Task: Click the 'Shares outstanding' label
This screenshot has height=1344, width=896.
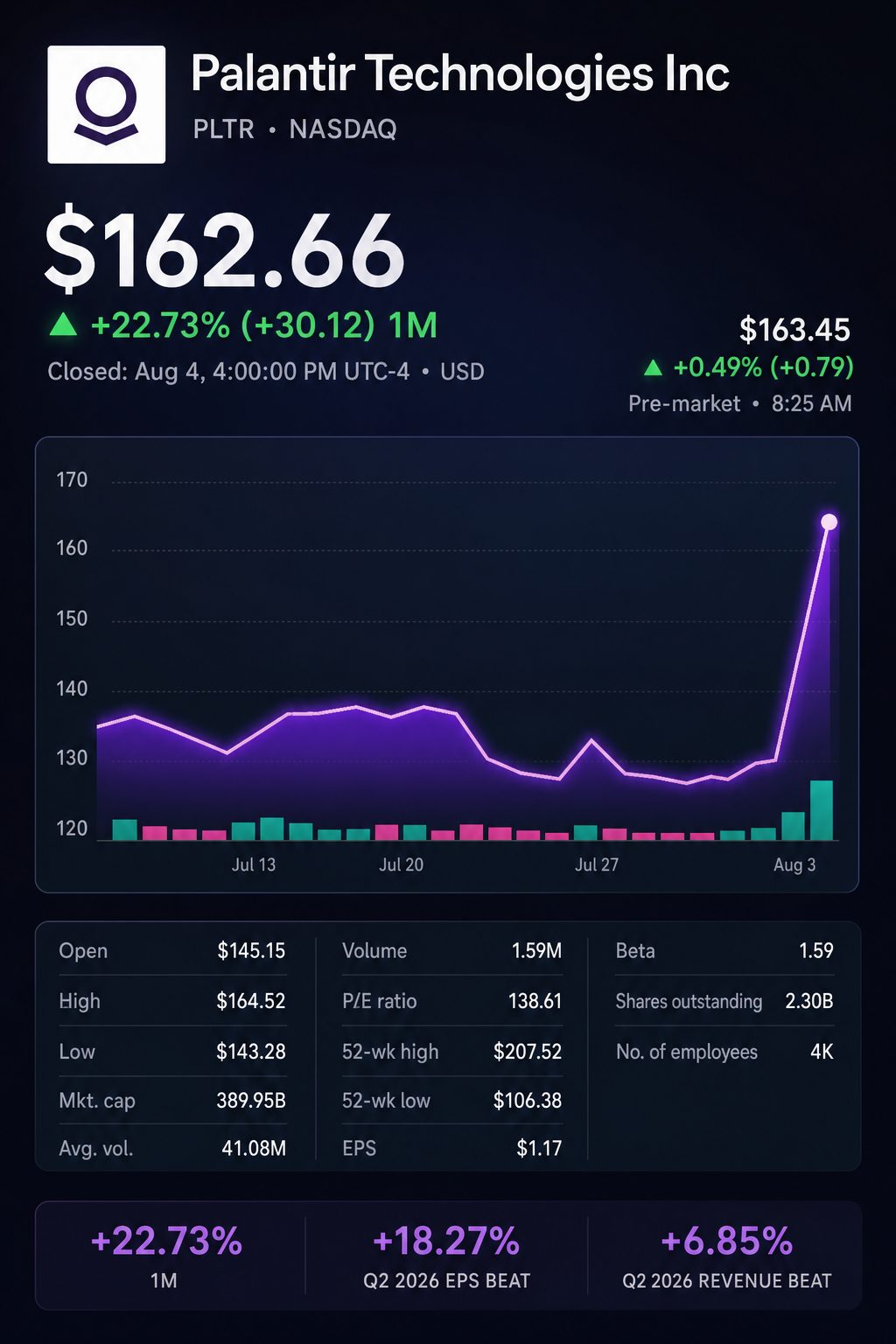Action: point(689,1002)
